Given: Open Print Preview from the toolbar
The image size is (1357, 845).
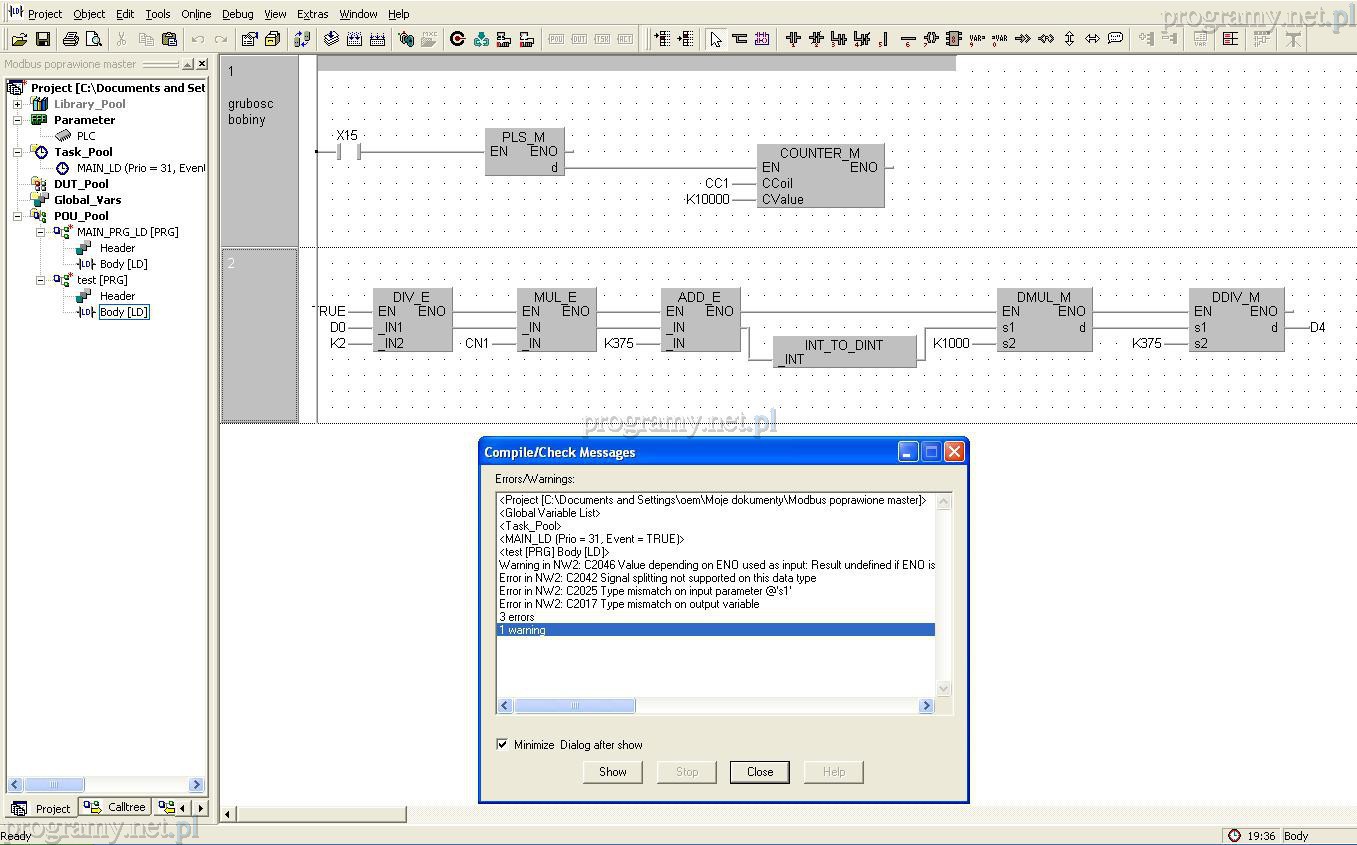Looking at the screenshot, I should [x=94, y=39].
